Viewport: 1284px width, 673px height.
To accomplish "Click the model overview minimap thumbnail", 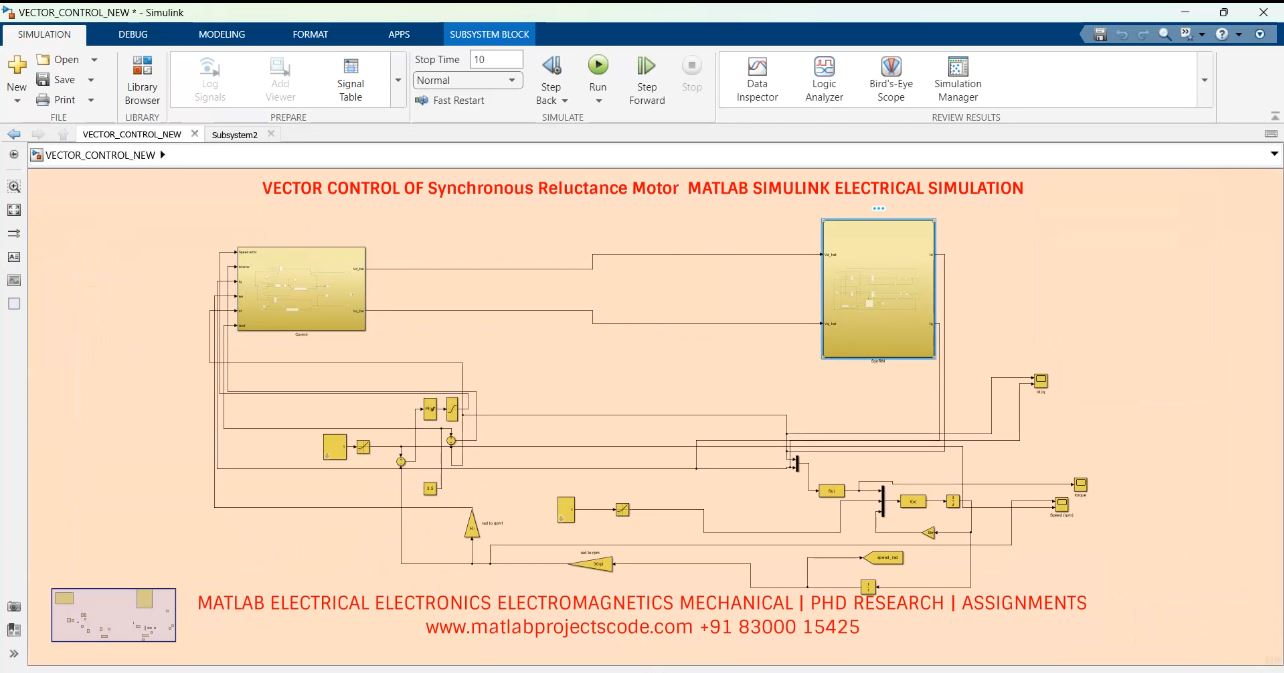I will coord(113,614).
